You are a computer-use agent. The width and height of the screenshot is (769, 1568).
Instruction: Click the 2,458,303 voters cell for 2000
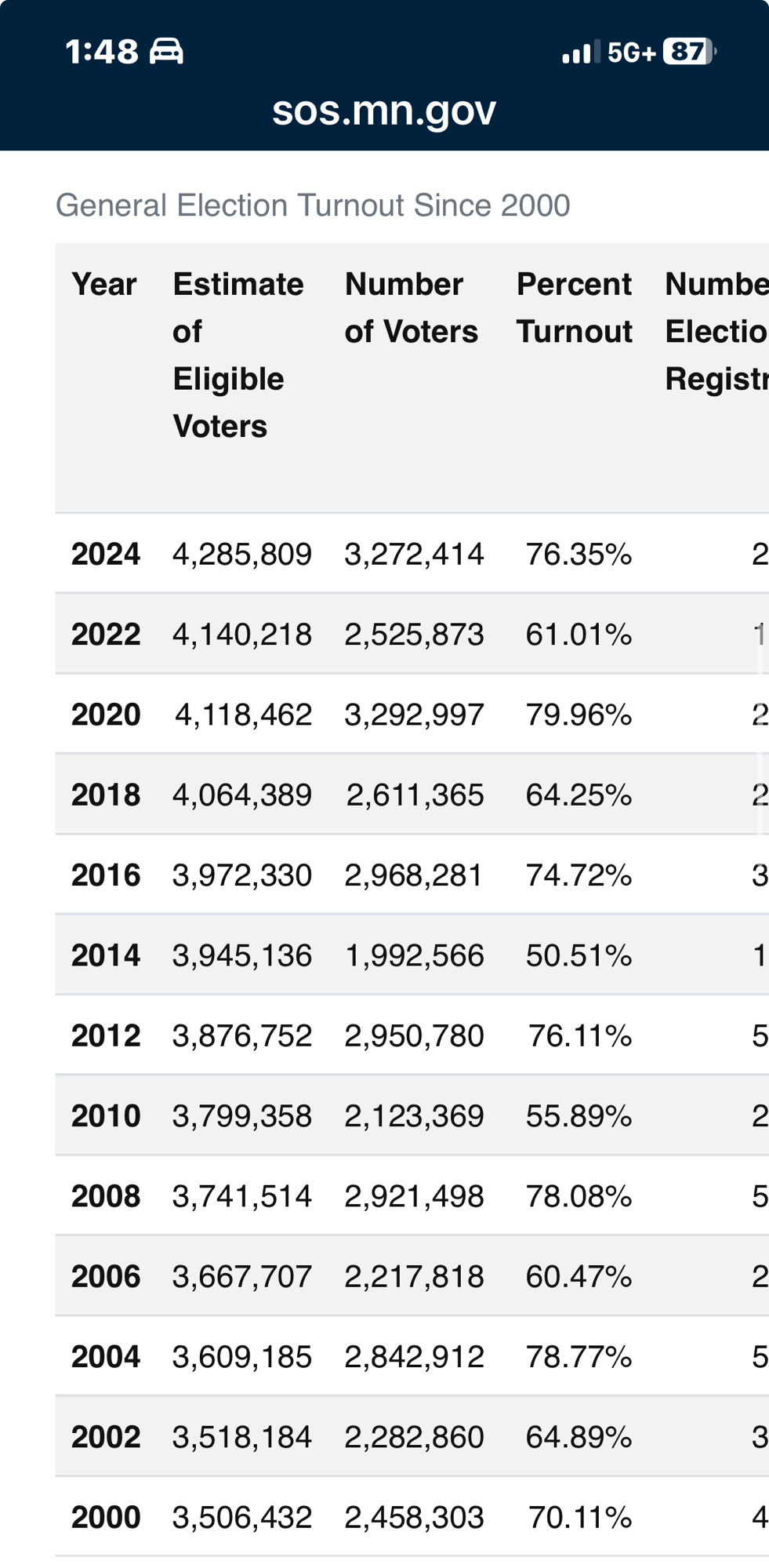[414, 1518]
